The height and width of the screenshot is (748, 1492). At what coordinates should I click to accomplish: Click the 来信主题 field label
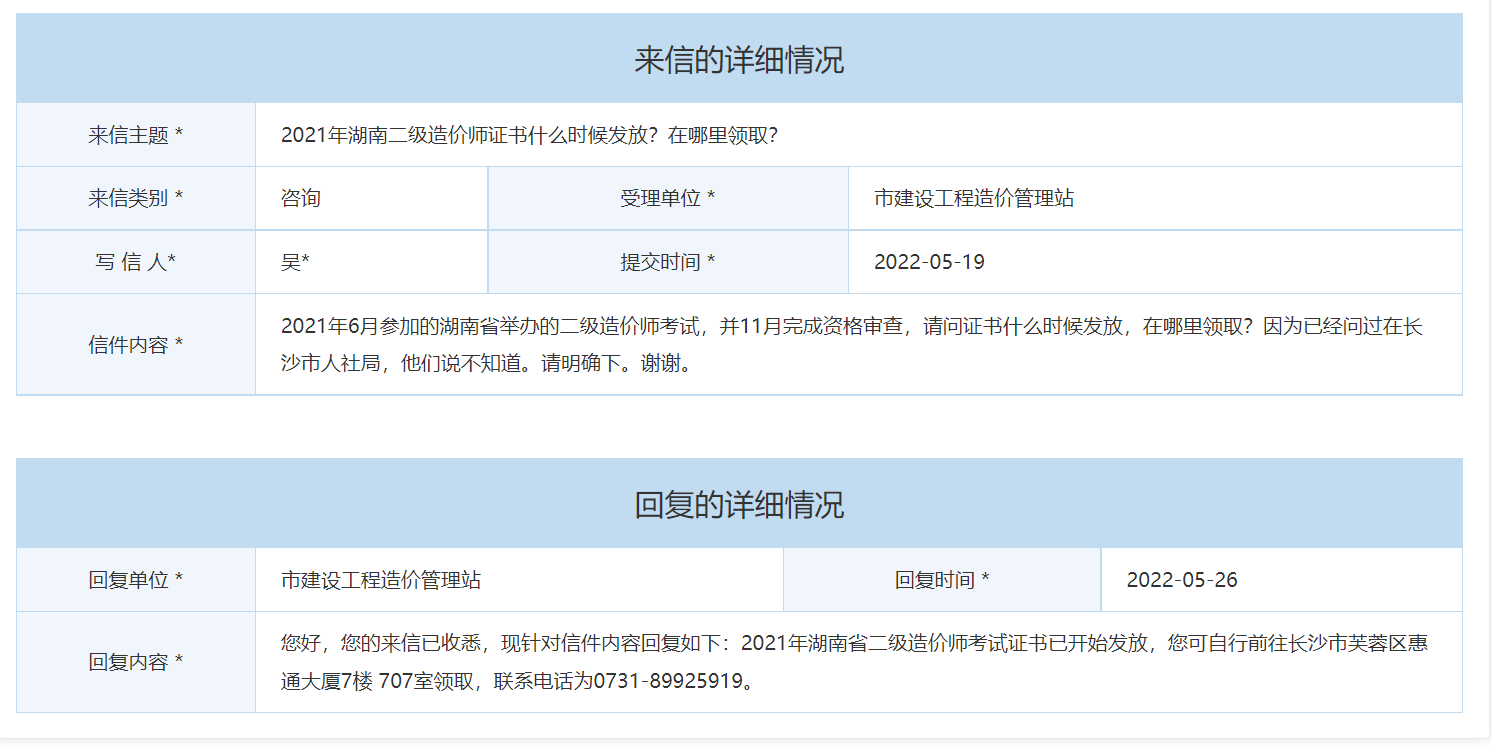(136, 135)
